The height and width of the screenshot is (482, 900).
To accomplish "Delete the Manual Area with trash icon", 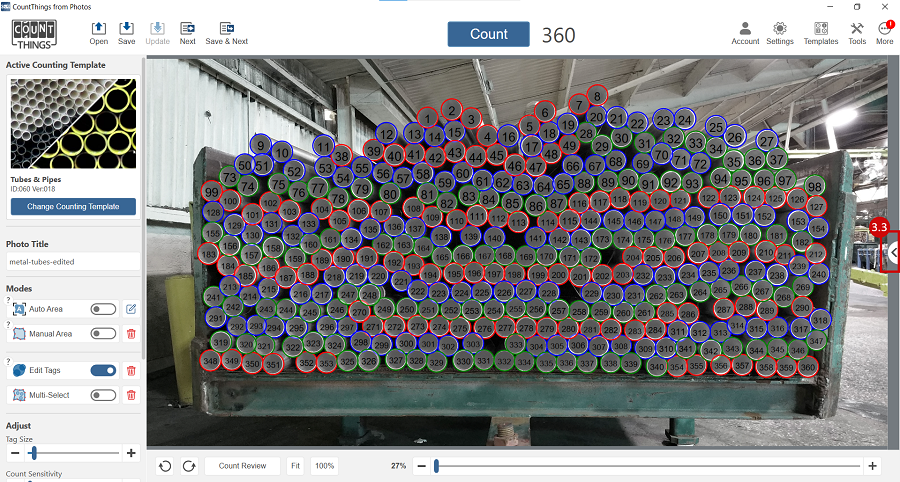I will [130, 334].
